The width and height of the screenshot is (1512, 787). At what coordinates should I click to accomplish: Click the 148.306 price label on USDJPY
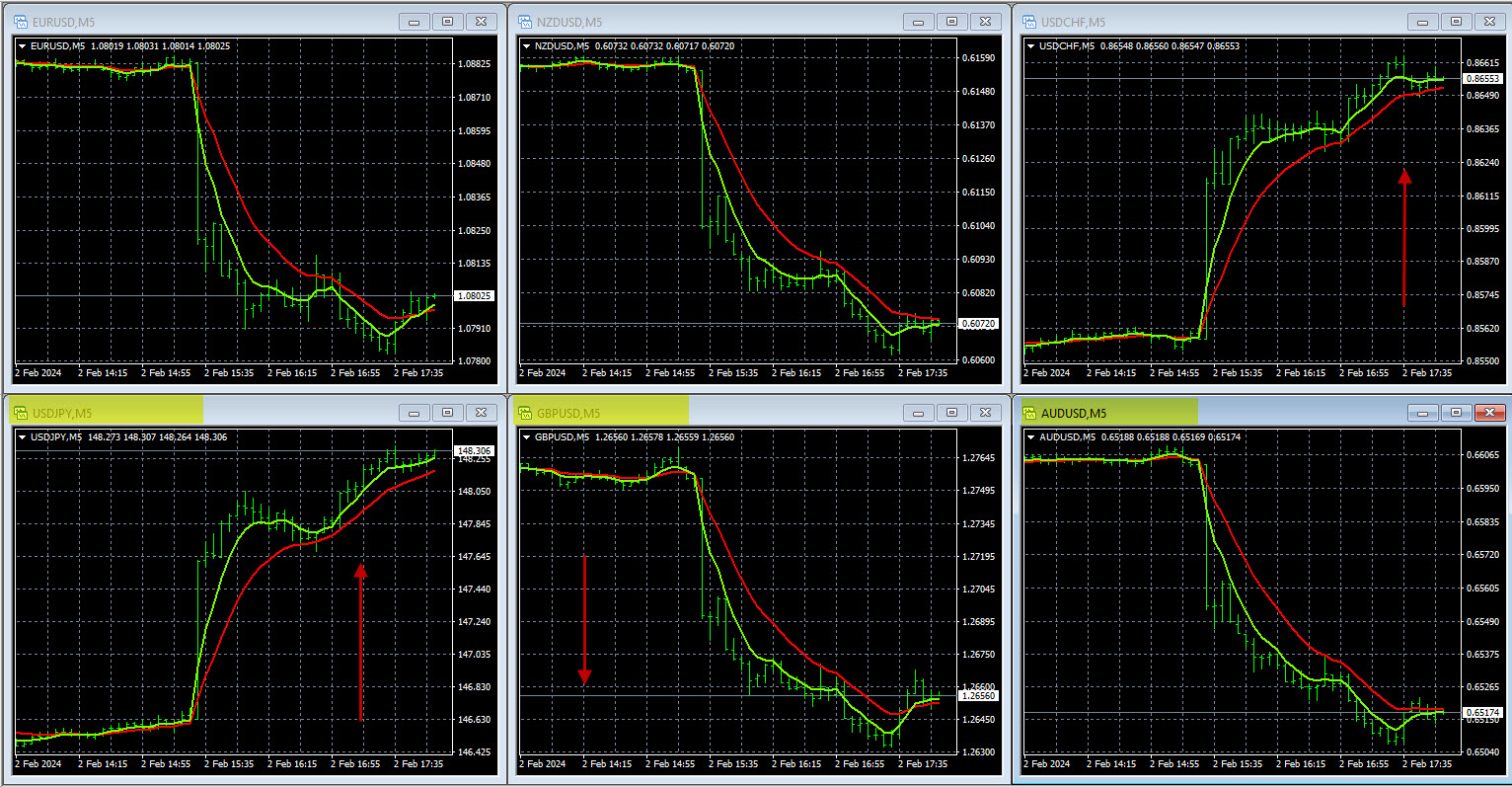click(x=473, y=450)
